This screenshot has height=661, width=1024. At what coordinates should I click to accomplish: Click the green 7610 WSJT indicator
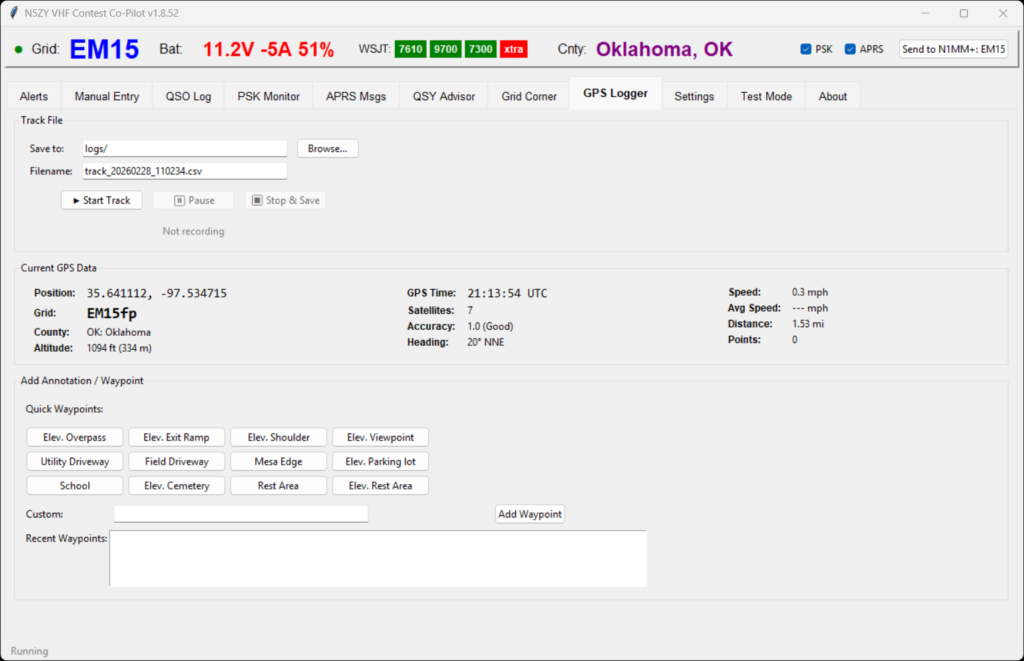click(410, 49)
